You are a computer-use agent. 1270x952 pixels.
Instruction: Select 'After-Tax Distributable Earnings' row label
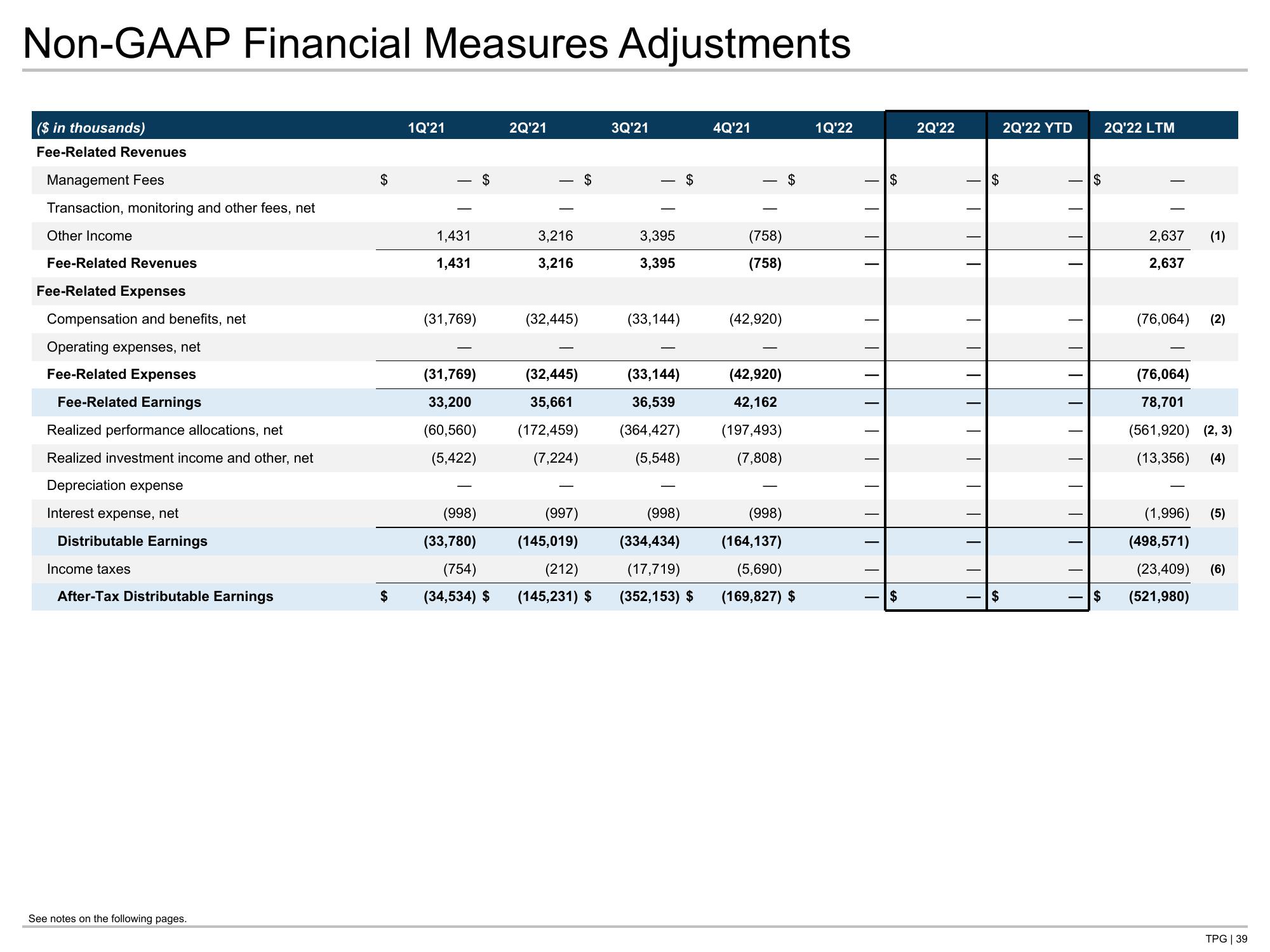165,597
